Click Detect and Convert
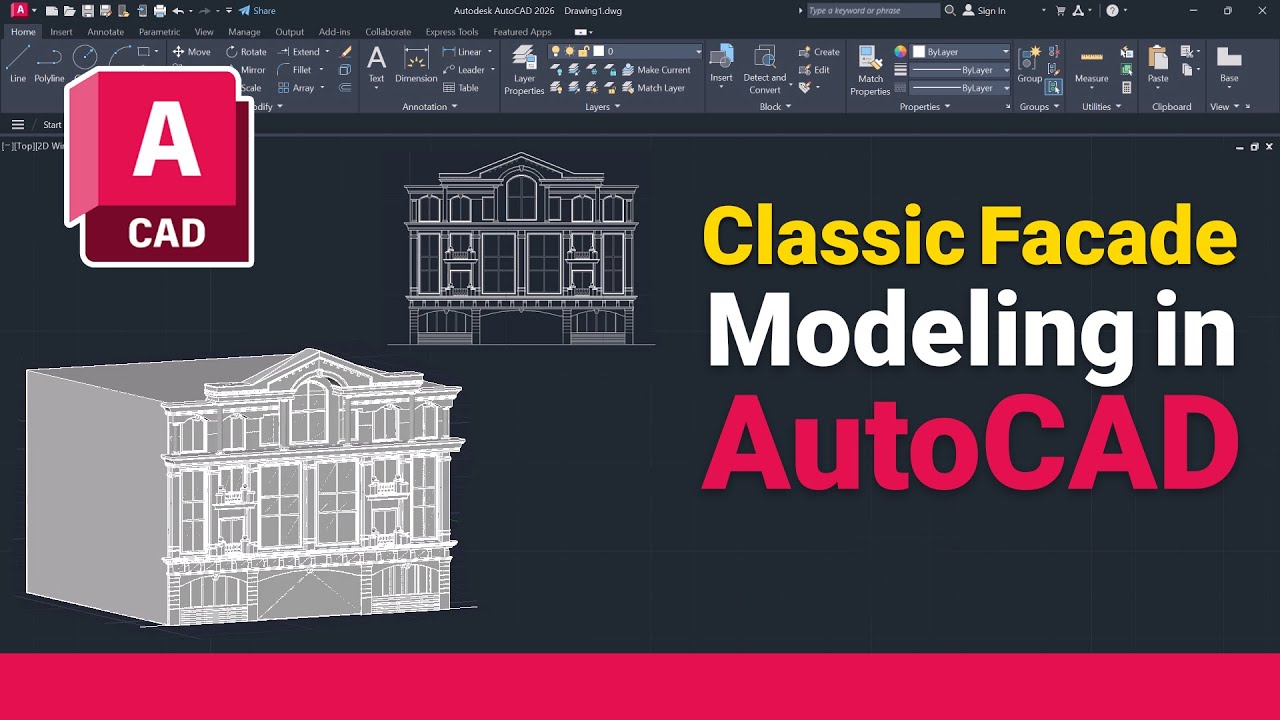Screen dimensions: 1280x720 point(765,70)
